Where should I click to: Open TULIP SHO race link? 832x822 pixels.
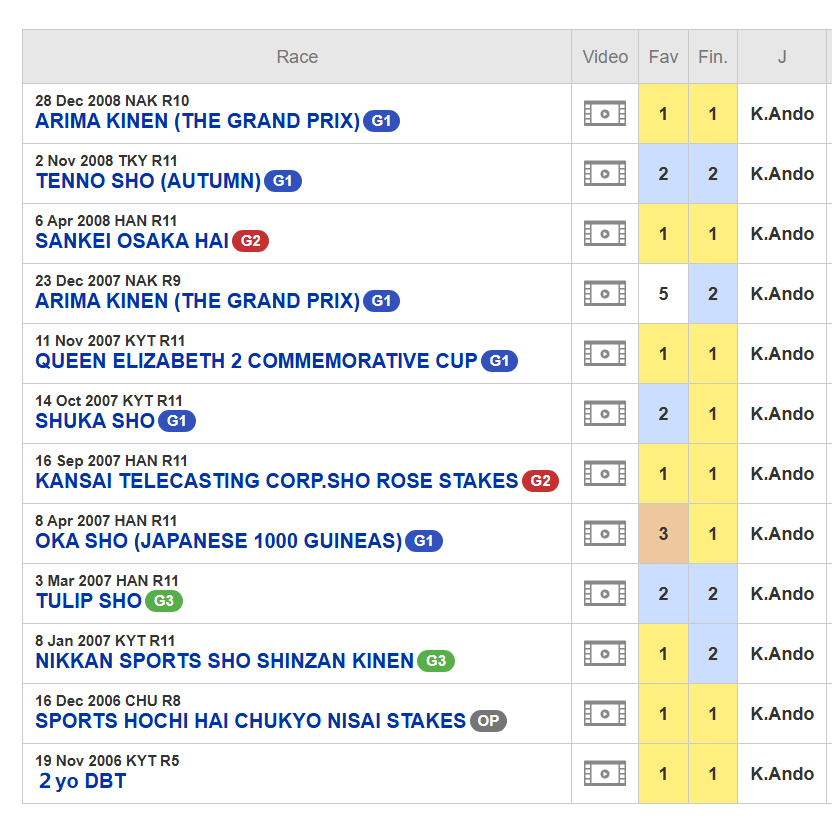(89, 601)
